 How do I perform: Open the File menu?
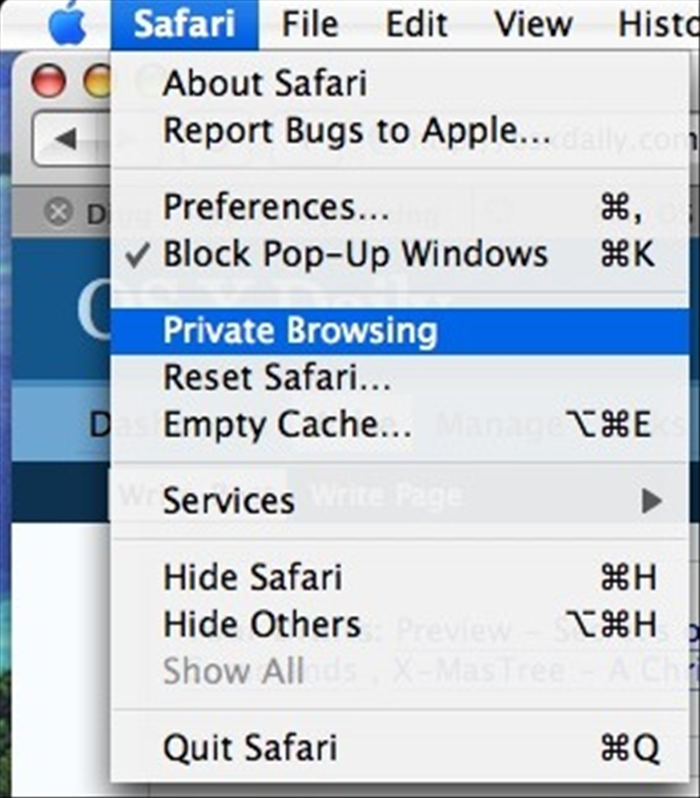point(310,24)
